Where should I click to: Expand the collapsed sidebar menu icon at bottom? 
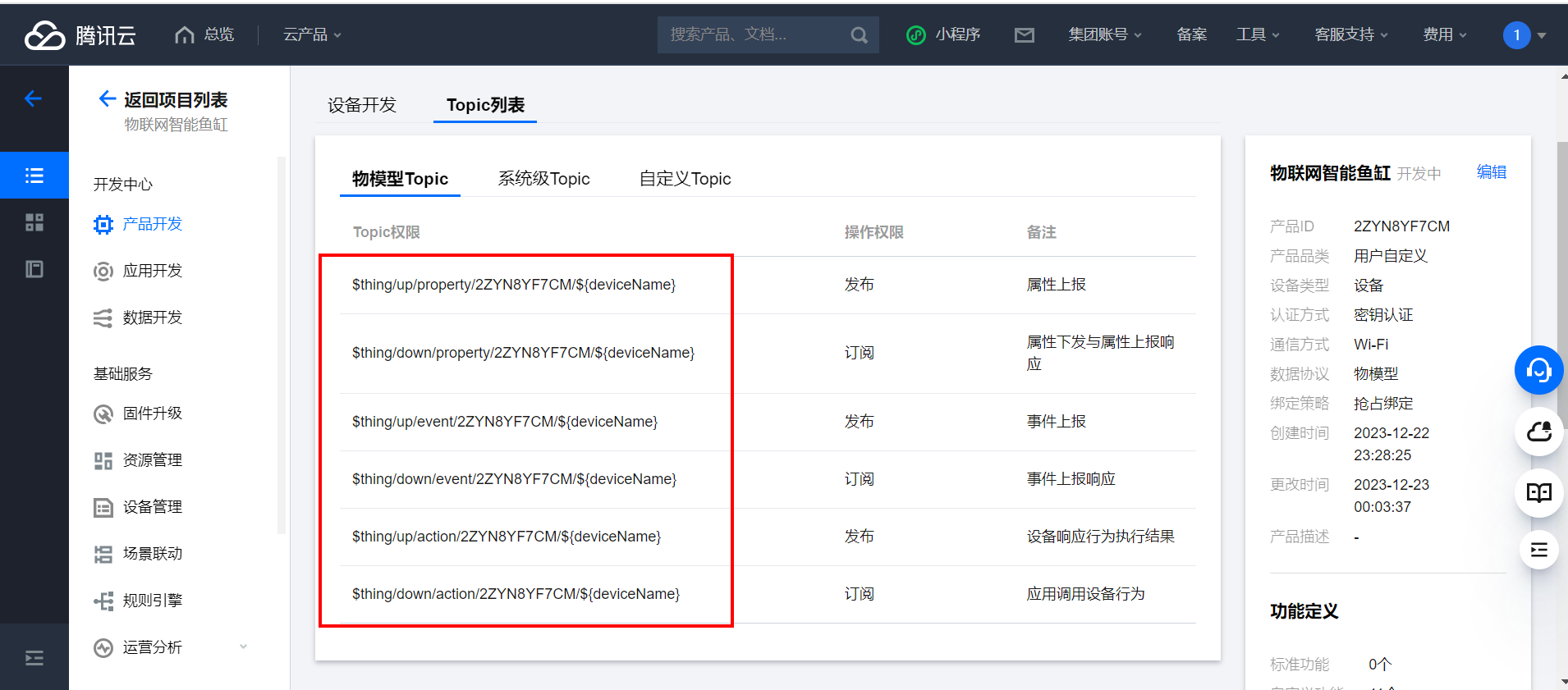click(34, 658)
